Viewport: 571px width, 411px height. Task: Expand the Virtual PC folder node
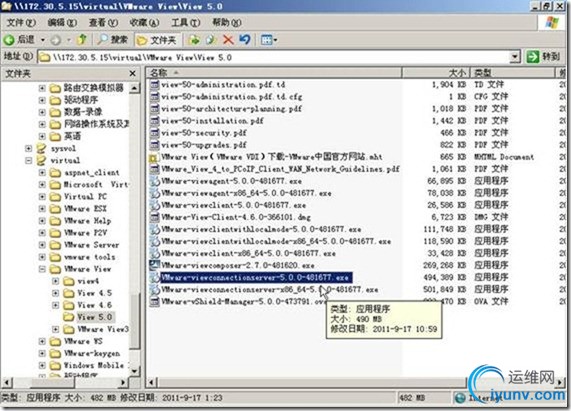[42, 197]
